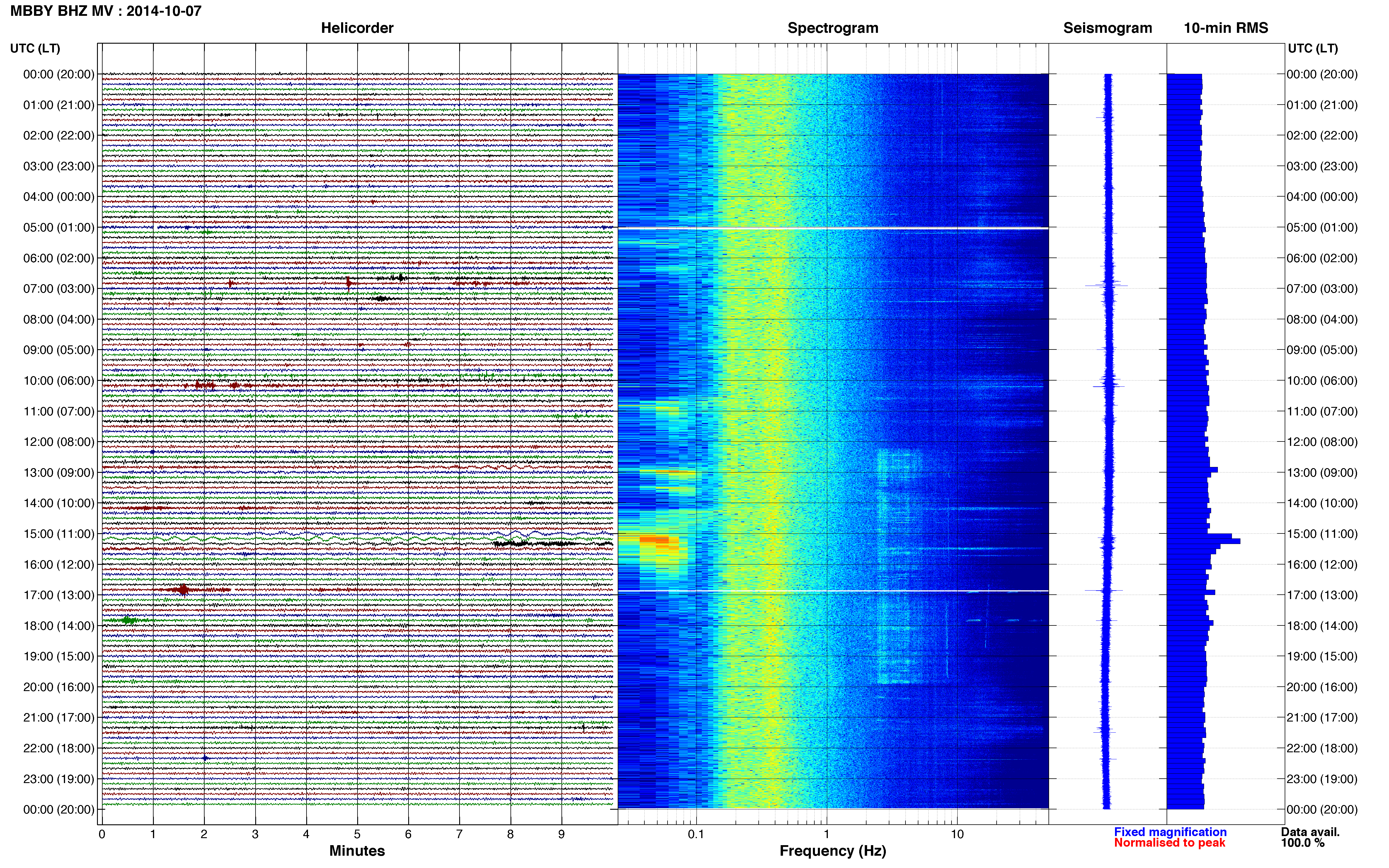Click helicorder time label '05:00 (01:00)'

(59, 227)
